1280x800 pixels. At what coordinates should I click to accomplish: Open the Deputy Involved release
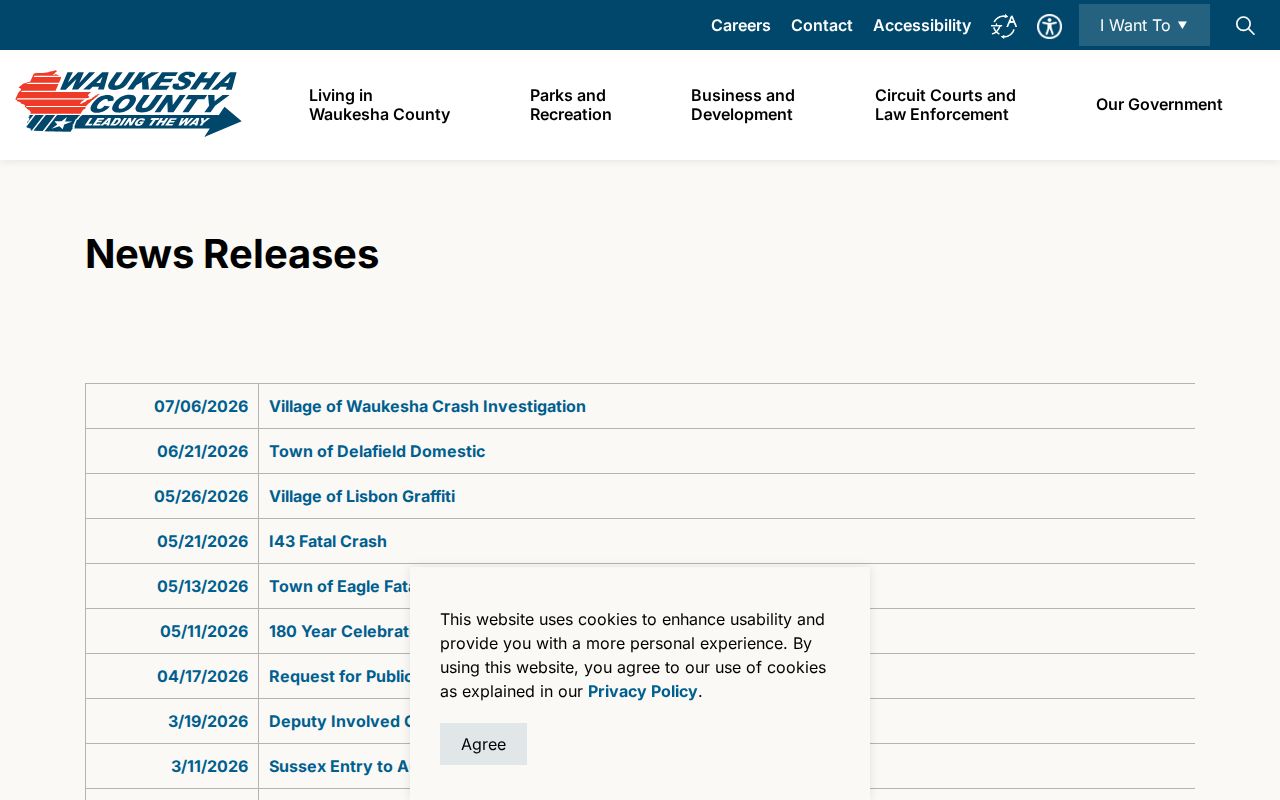point(339,721)
